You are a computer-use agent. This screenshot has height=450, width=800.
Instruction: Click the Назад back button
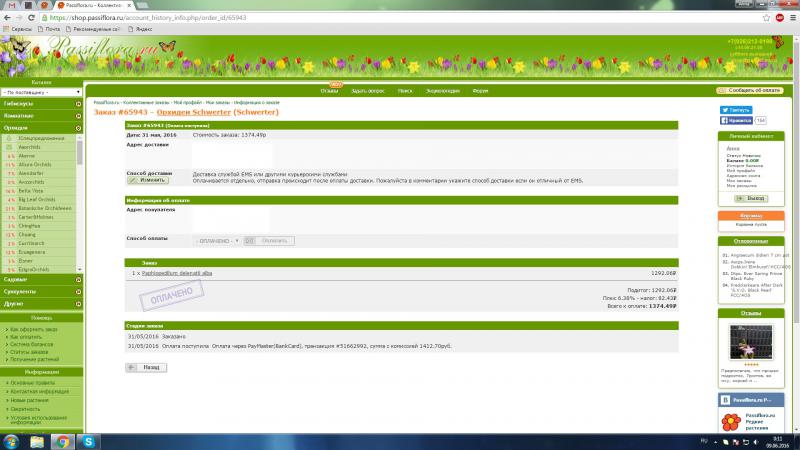(x=146, y=367)
